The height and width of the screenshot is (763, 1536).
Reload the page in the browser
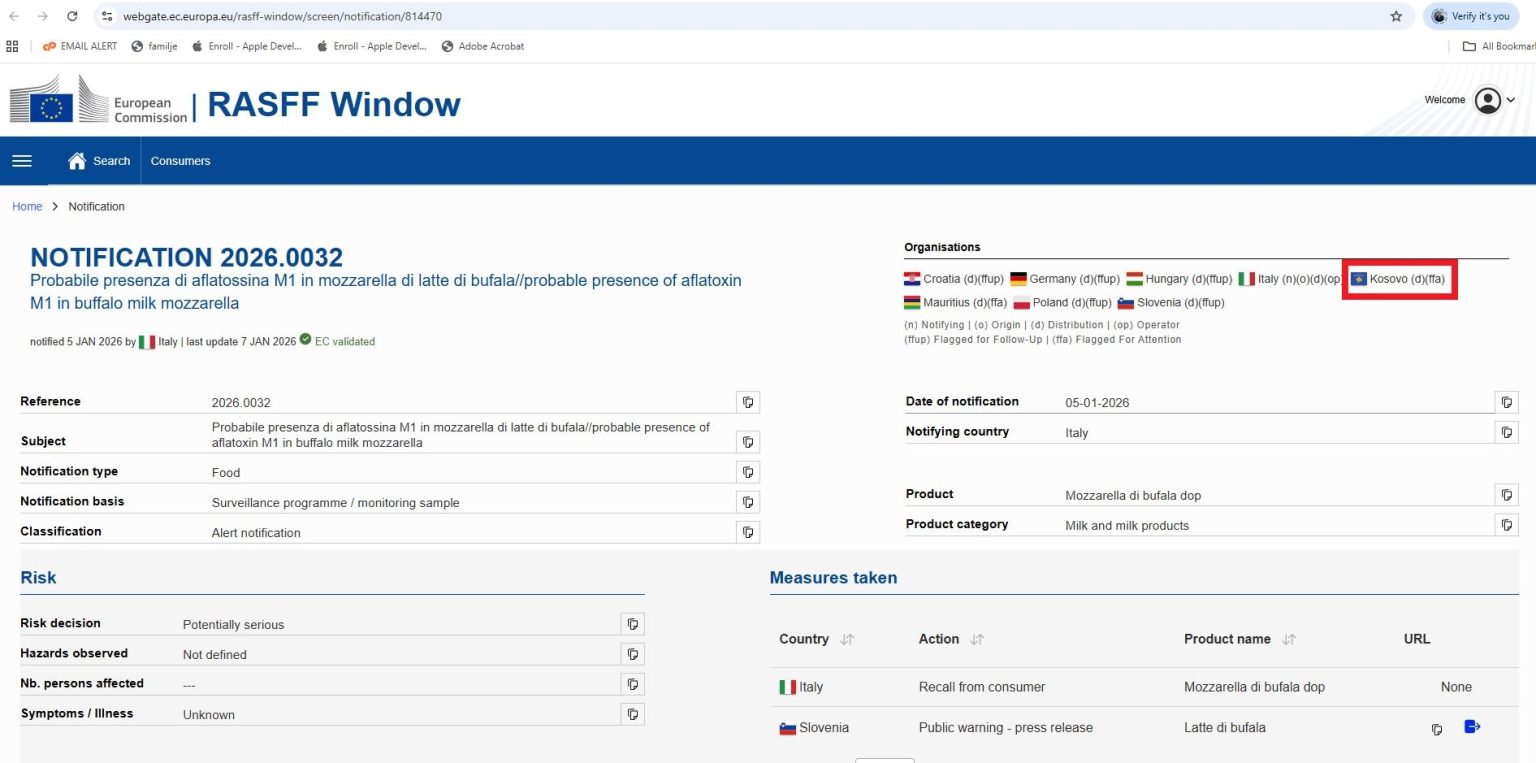click(72, 17)
